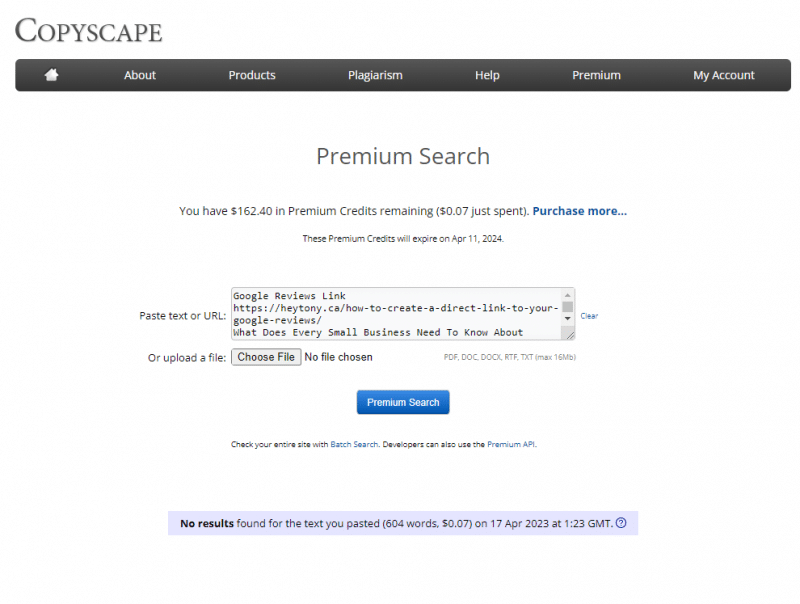The height and width of the screenshot is (604, 800).
Task: Open the Products menu
Action: tap(252, 75)
